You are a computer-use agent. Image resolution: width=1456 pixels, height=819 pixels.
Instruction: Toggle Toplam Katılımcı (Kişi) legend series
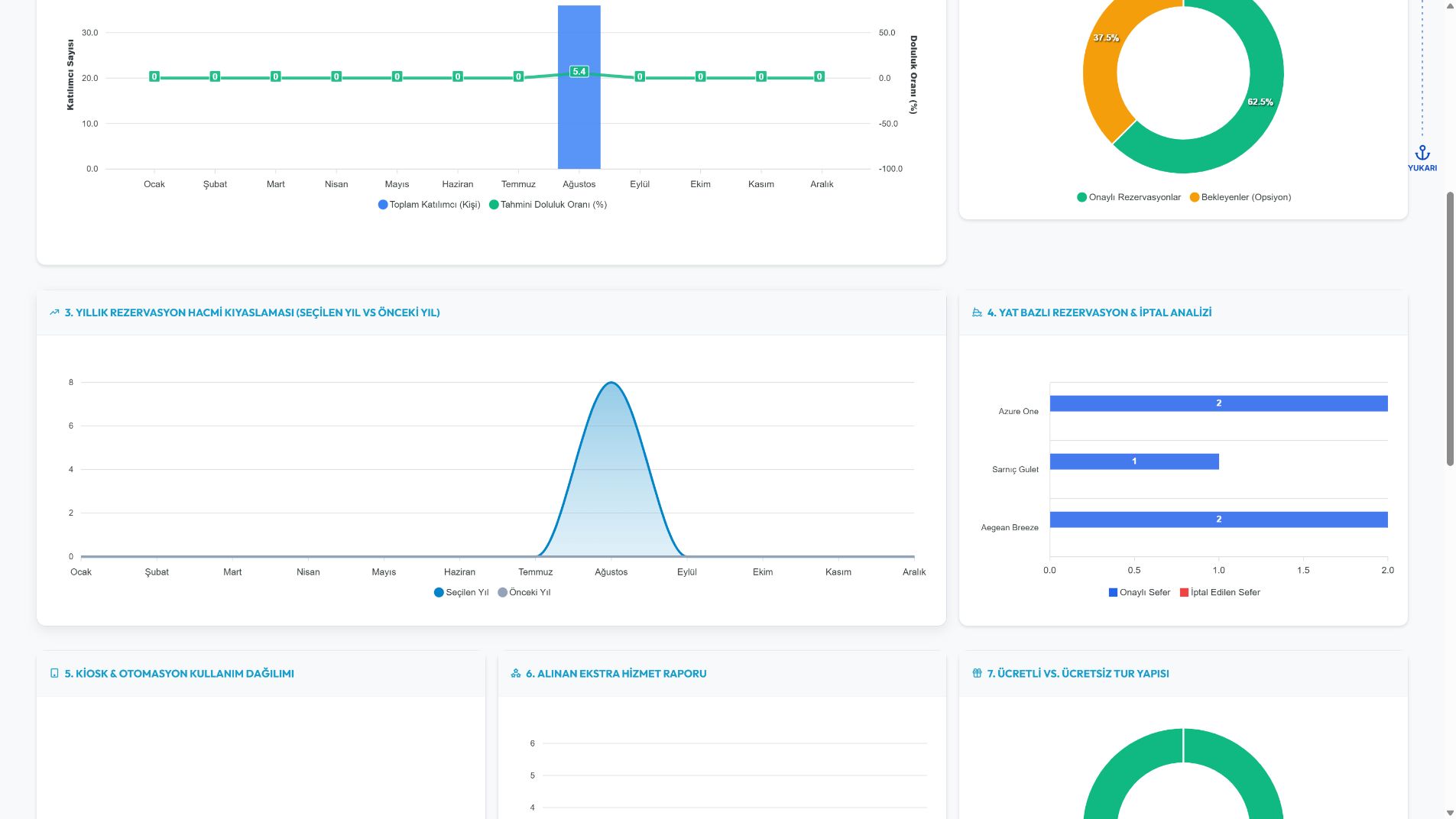click(x=429, y=205)
